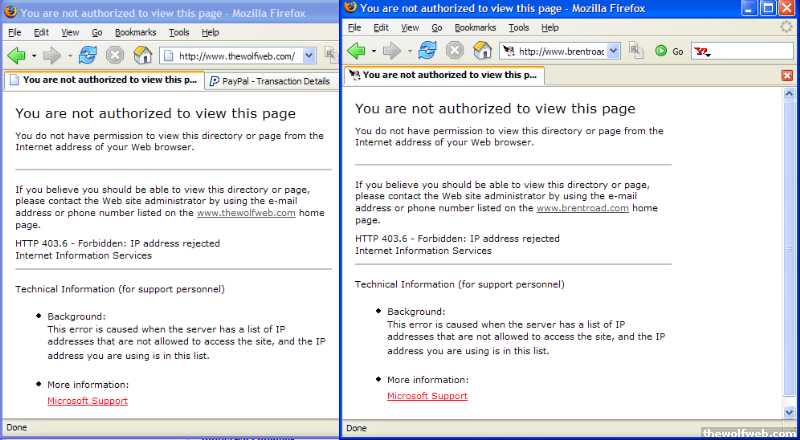Screen dimensions: 800x440
Task: Open Back history dropdown in right window
Action: pyautogui.click(x=374, y=51)
